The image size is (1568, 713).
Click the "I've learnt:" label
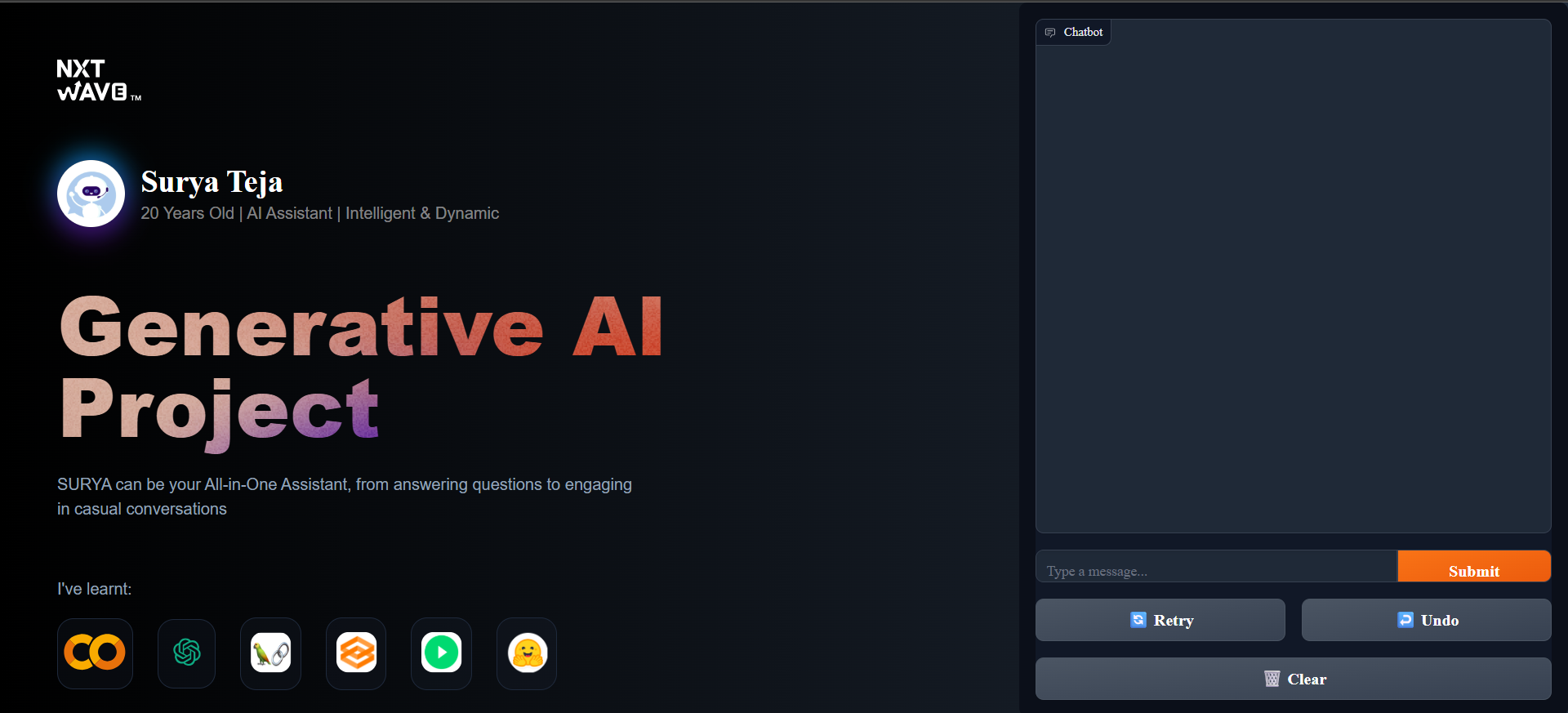pyautogui.click(x=94, y=589)
